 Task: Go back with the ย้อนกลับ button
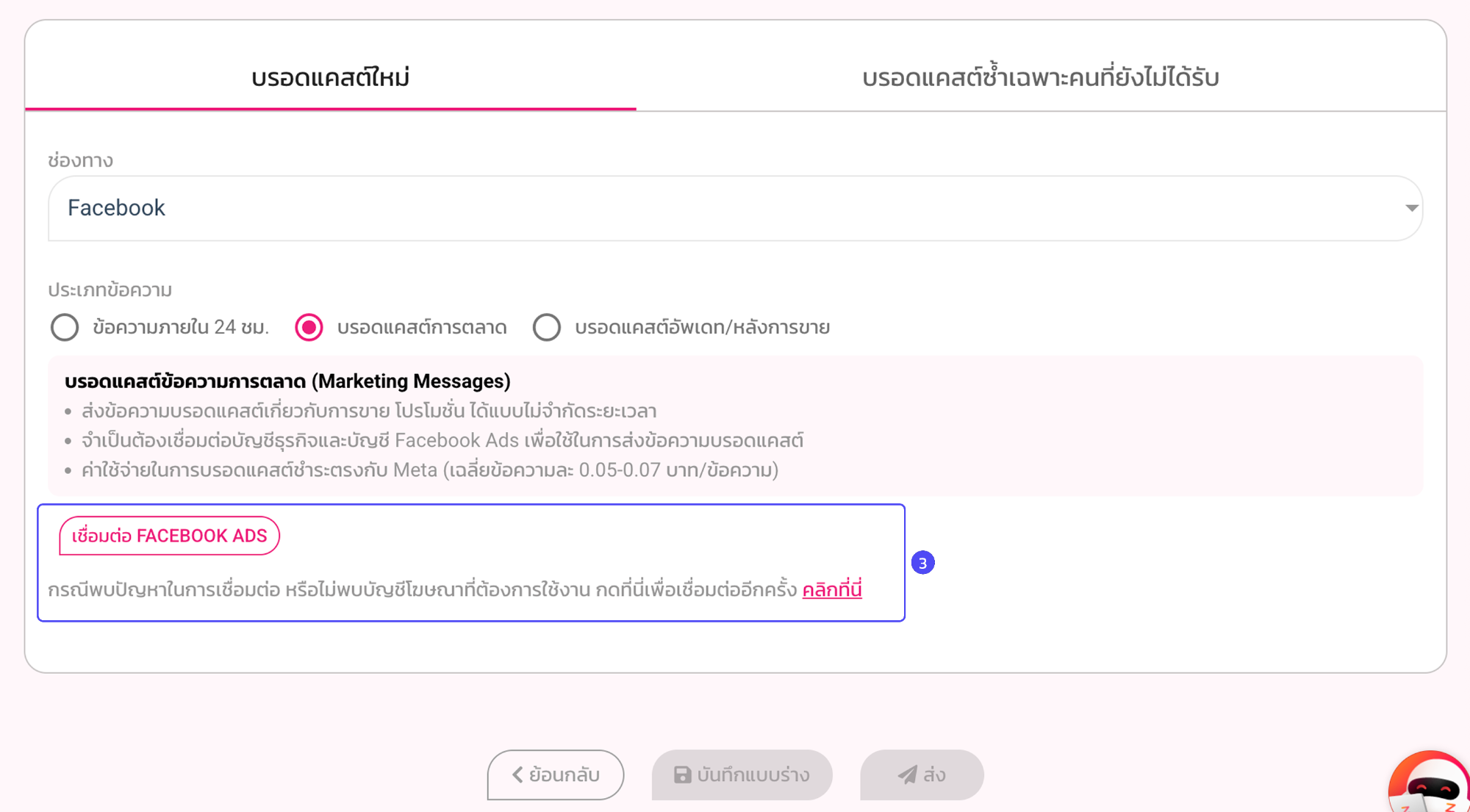click(x=556, y=775)
